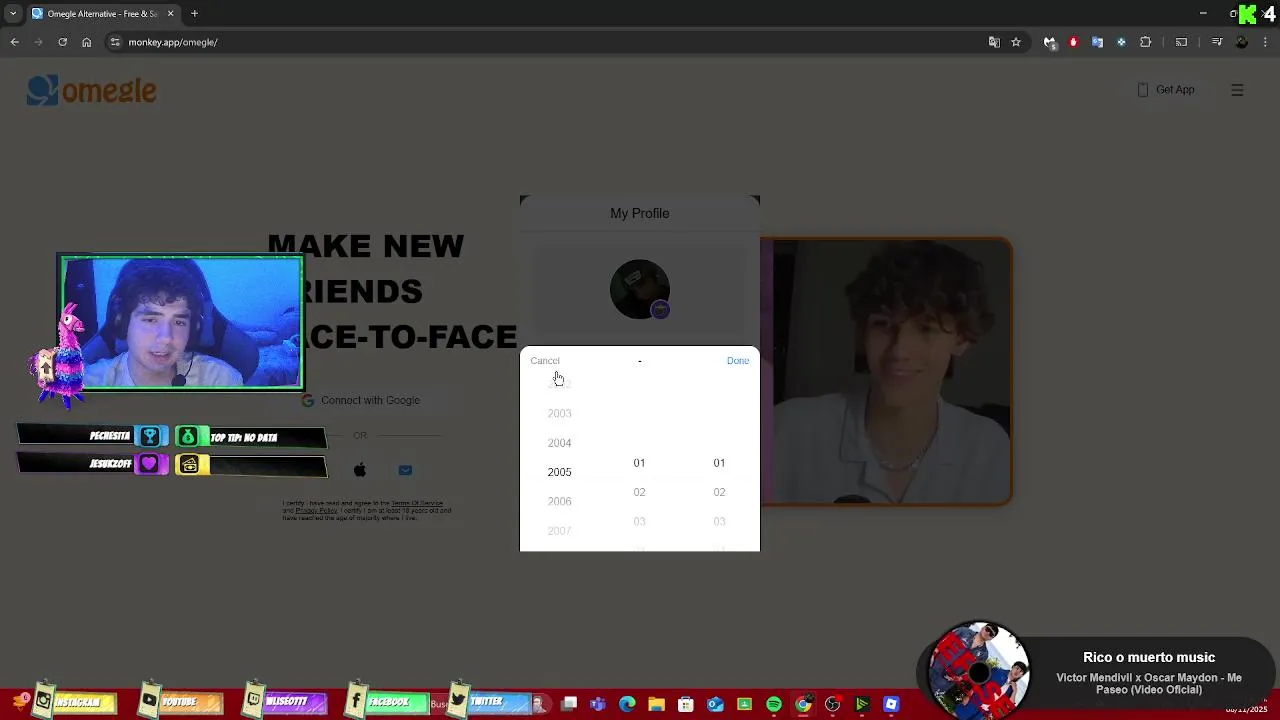Click the Facebook overlay badge

(x=388, y=702)
